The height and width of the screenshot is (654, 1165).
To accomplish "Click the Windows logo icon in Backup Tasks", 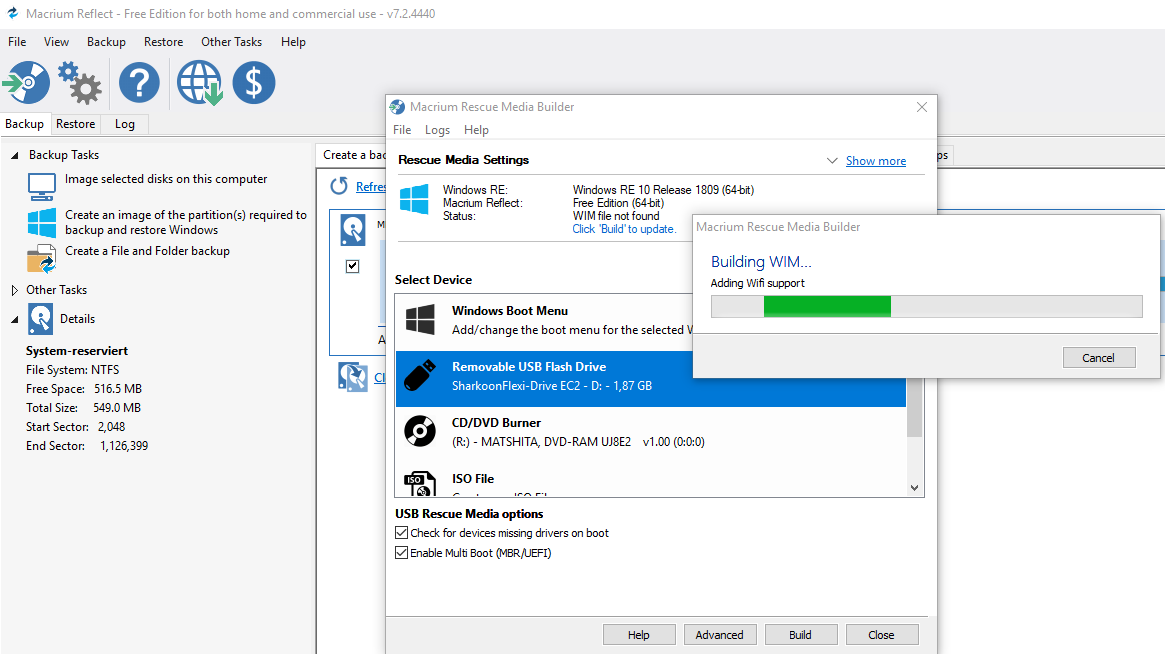I will pyautogui.click(x=42, y=222).
